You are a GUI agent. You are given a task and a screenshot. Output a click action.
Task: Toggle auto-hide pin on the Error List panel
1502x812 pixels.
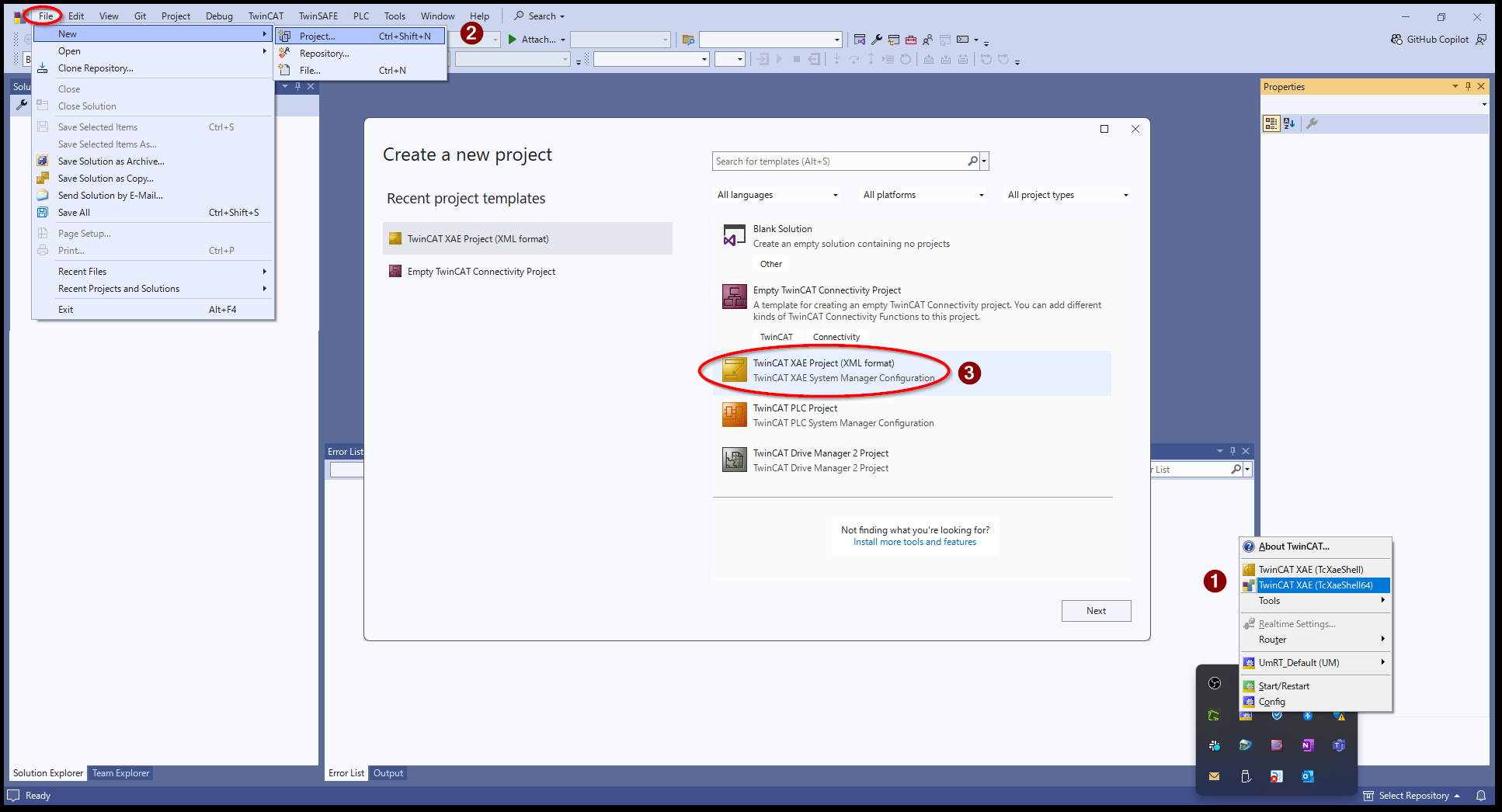tap(1233, 451)
